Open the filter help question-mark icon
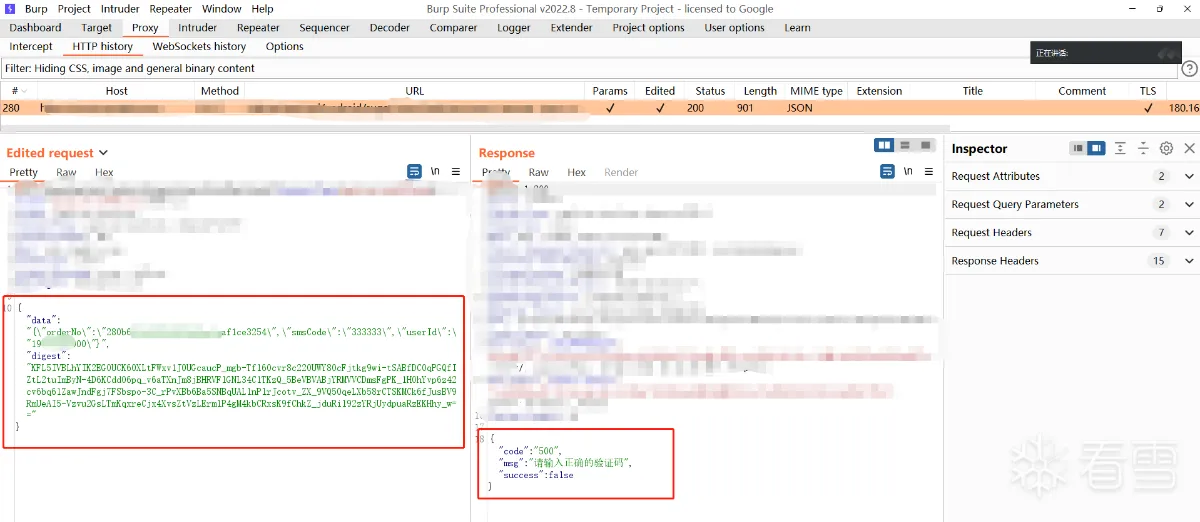 (x=1189, y=69)
